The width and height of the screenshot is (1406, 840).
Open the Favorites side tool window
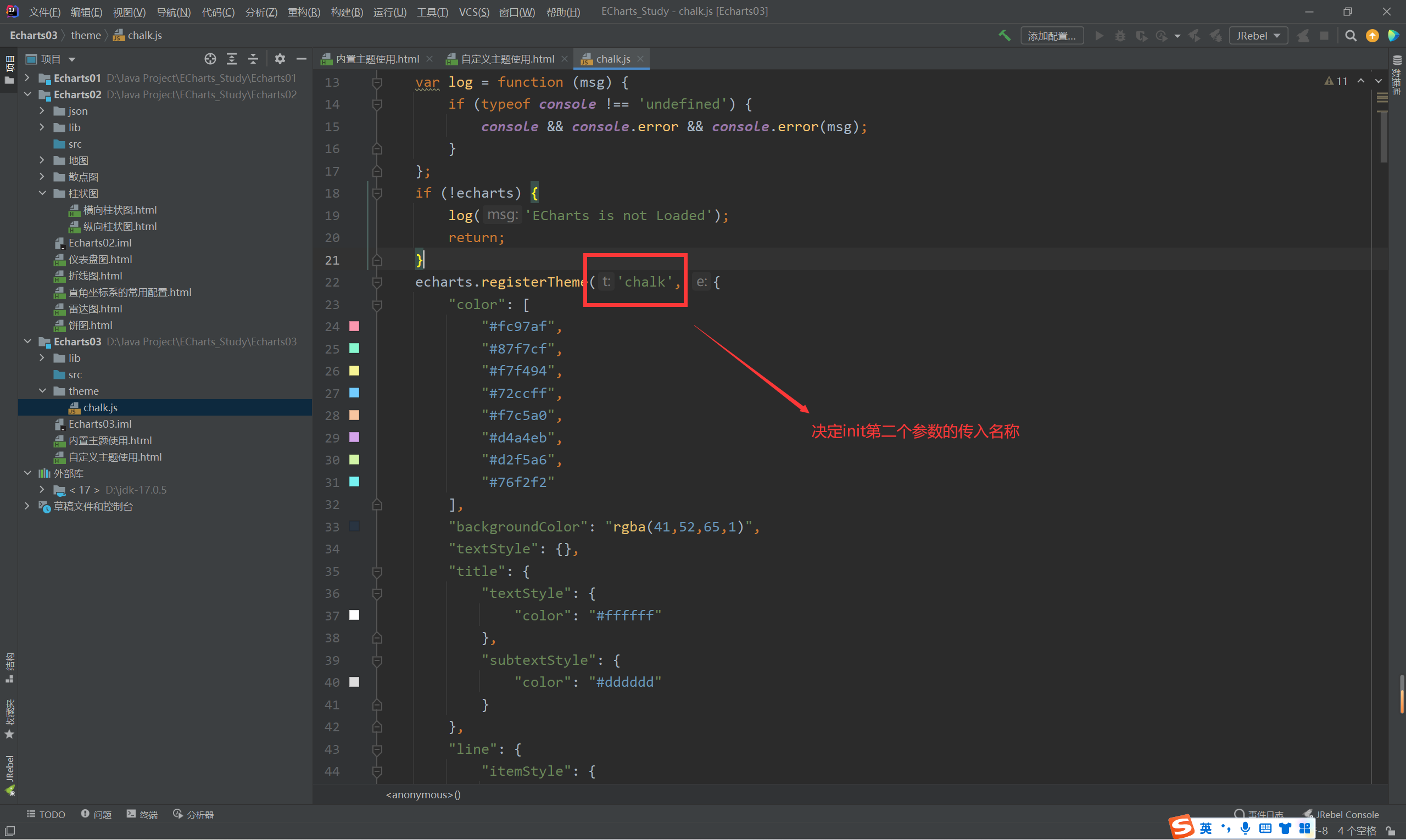point(9,719)
